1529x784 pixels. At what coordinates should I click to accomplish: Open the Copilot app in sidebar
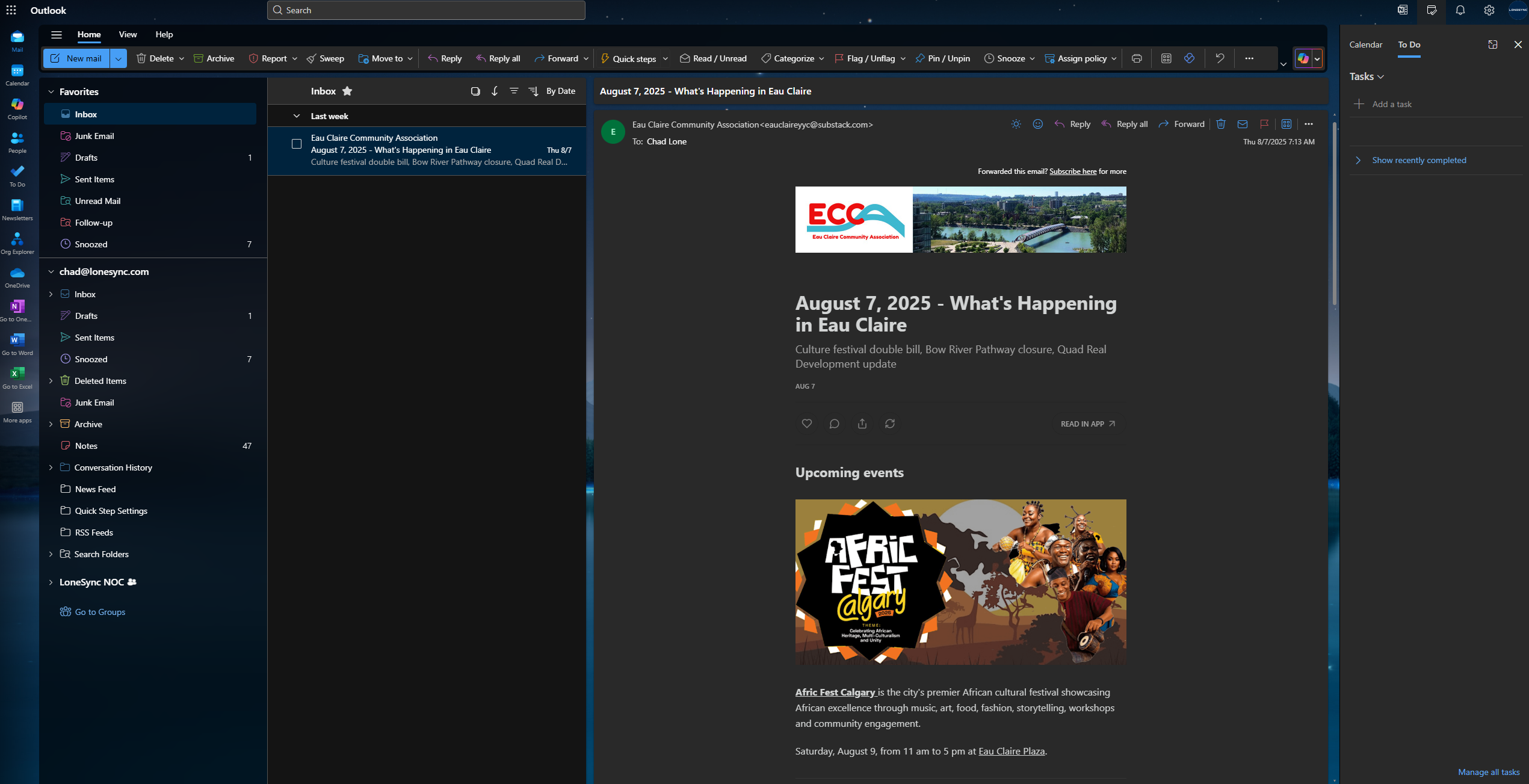(17, 108)
